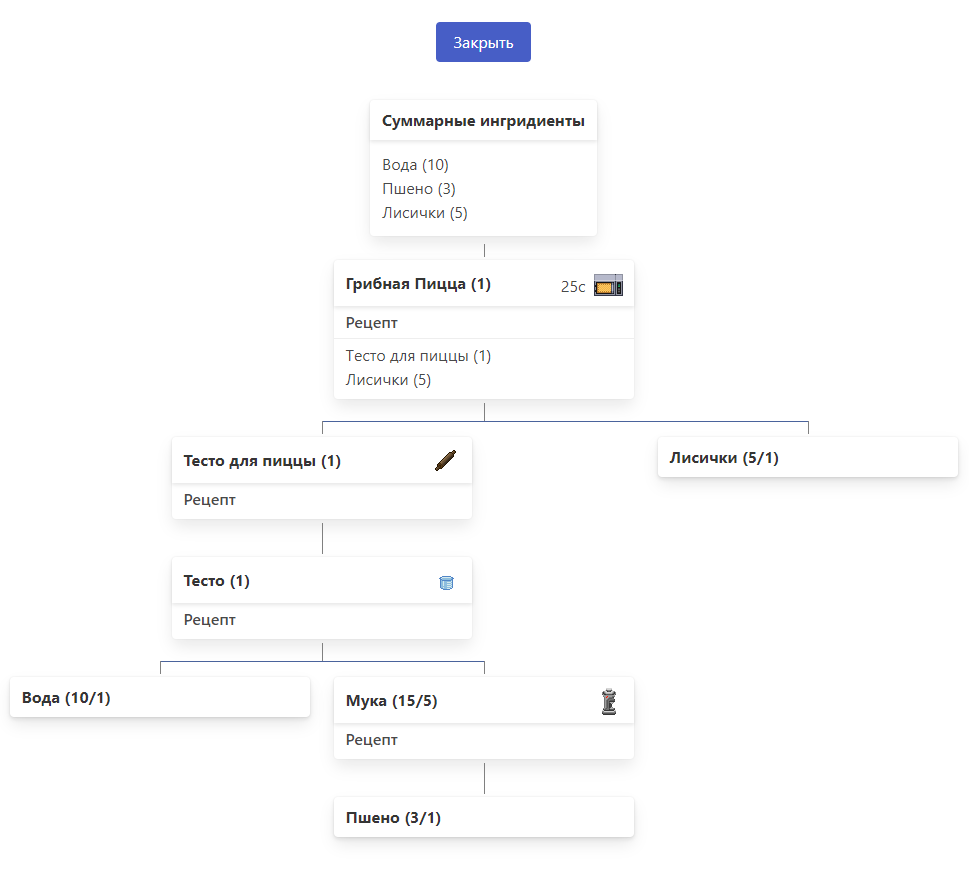Select Вода (10) in the summary ingredients
The height and width of the screenshot is (895, 969).
click(x=415, y=165)
